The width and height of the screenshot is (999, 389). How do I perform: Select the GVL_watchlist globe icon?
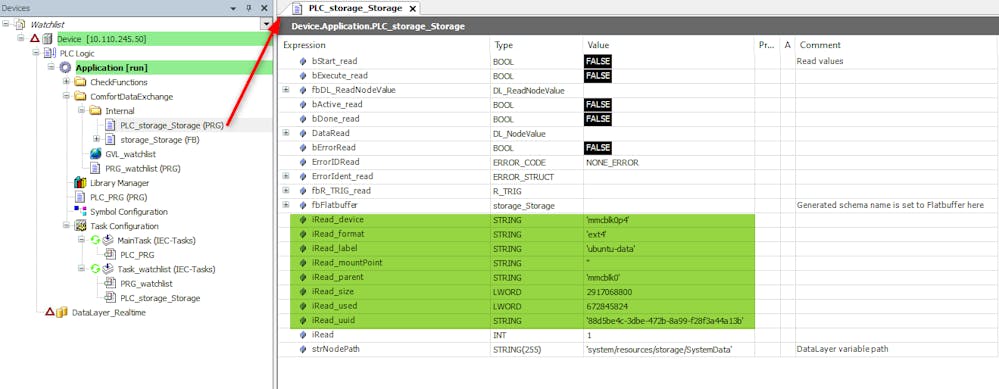click(x=95, y=154)
